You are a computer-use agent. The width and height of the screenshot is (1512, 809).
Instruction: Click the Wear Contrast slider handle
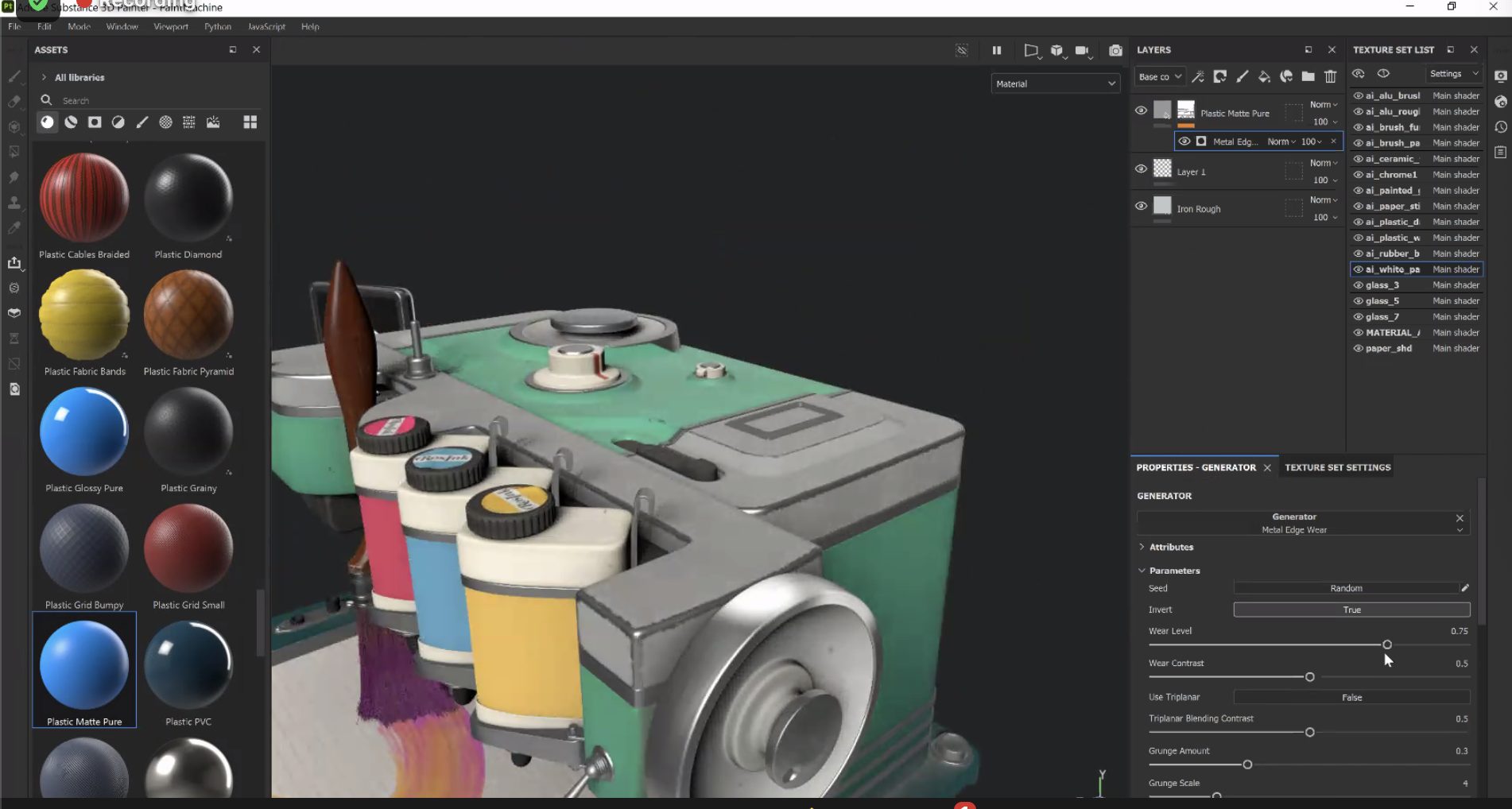click(x=1309, y=677)
